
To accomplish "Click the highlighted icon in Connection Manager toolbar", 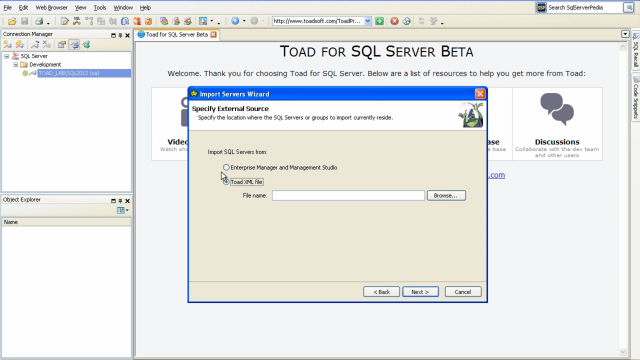I will tap(74, 45).
